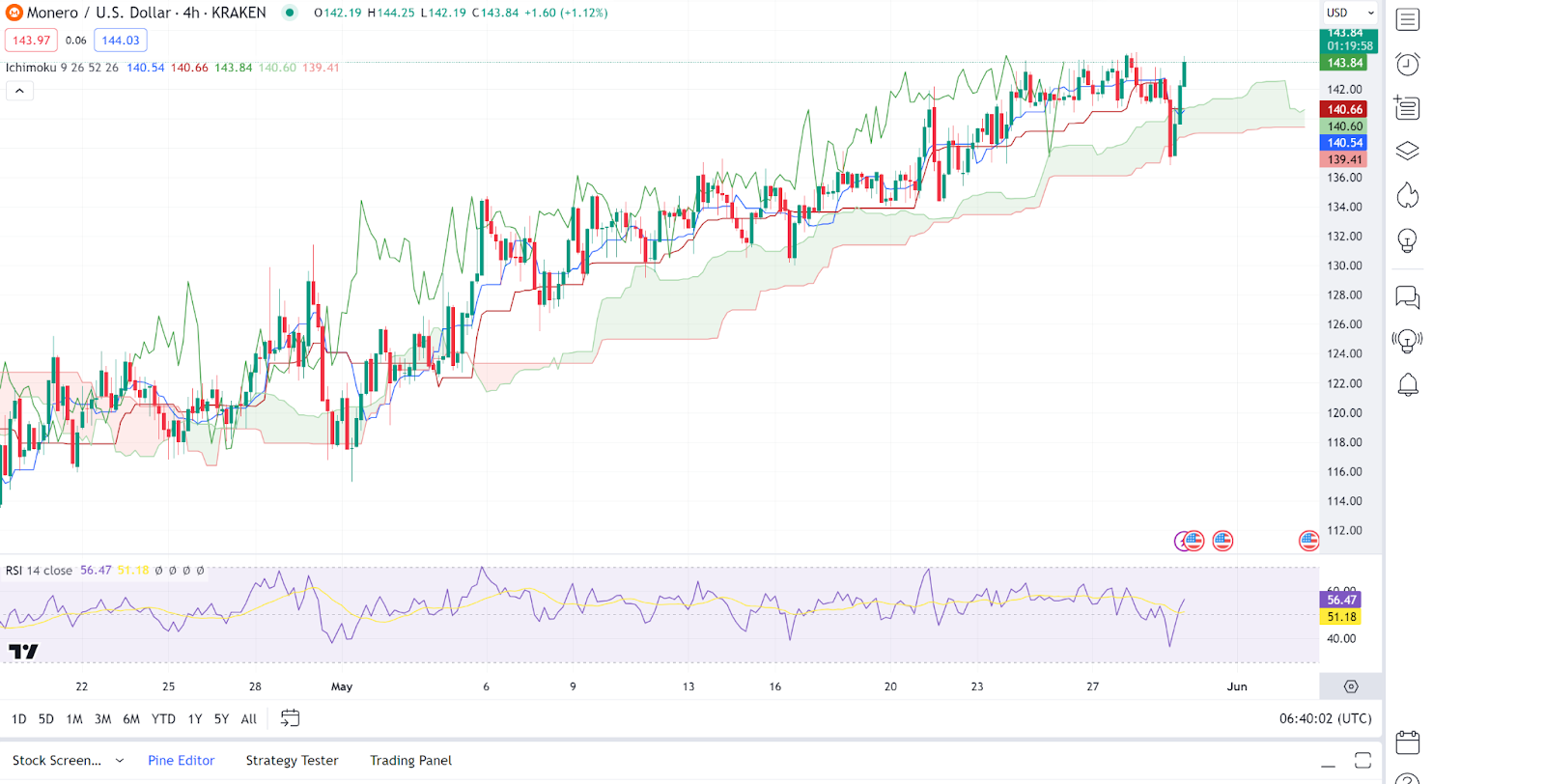The height and width of the screenshot is (784, 1545).
Task: Switch to the Strategy Tester tab
Action: (x=292, y=761)
